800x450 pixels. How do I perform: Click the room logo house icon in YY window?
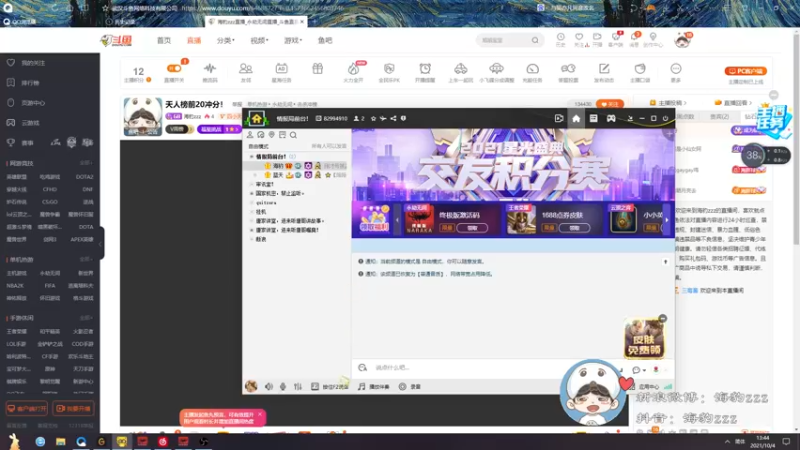tap(256, 118)
